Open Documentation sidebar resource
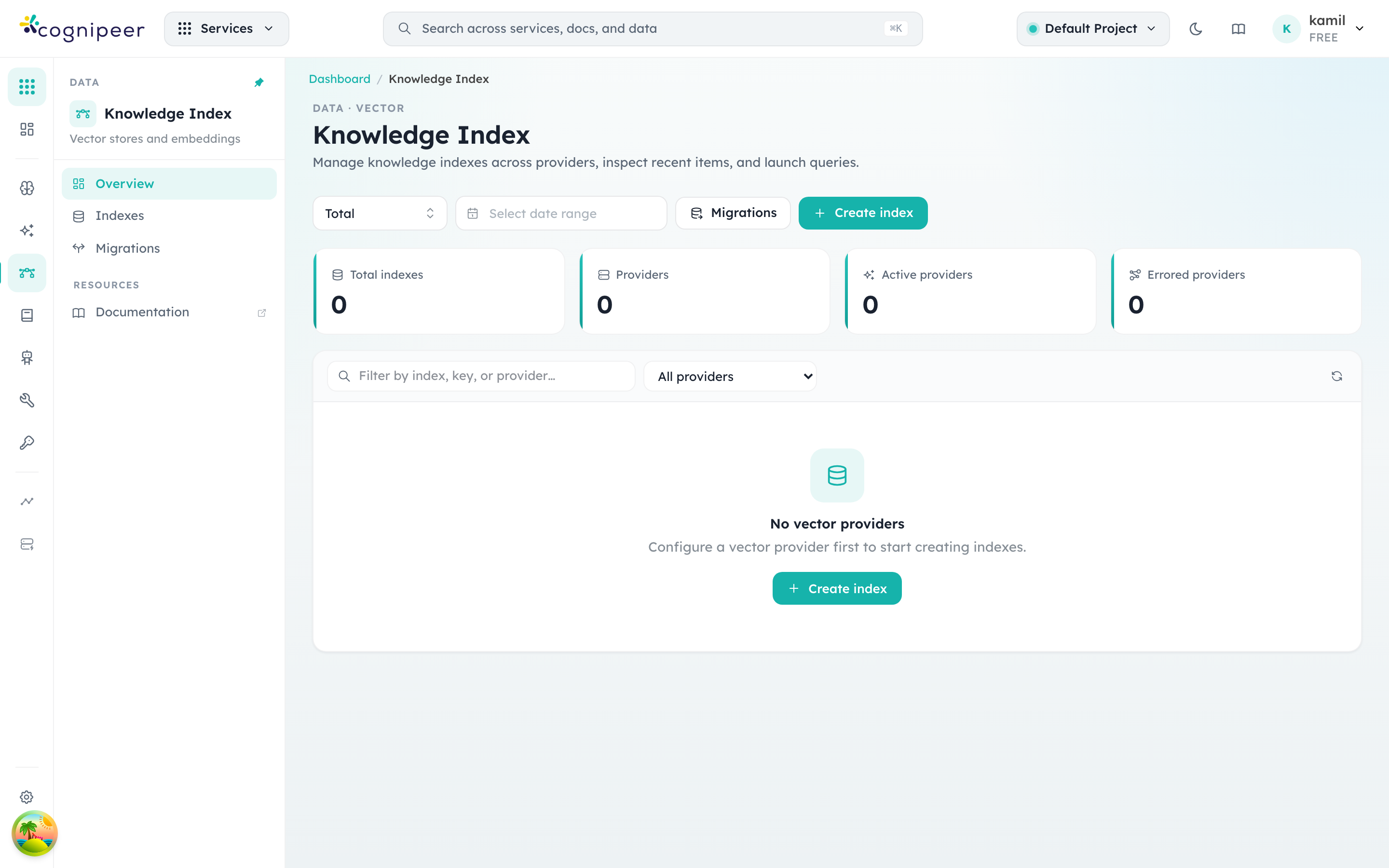 pyautogui.click(x=169, y=312)
